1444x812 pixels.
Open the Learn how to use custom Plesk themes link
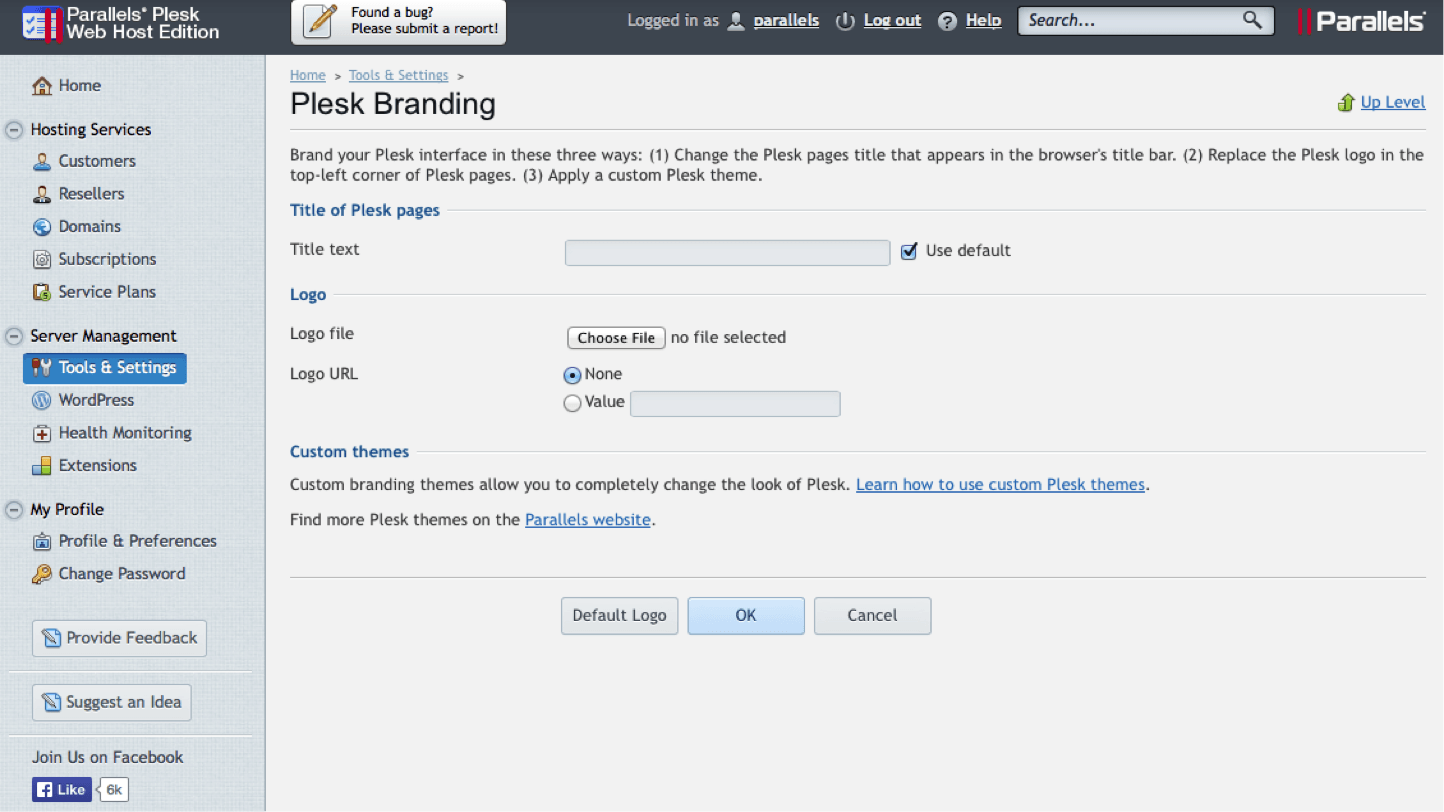coord(1000,485)
